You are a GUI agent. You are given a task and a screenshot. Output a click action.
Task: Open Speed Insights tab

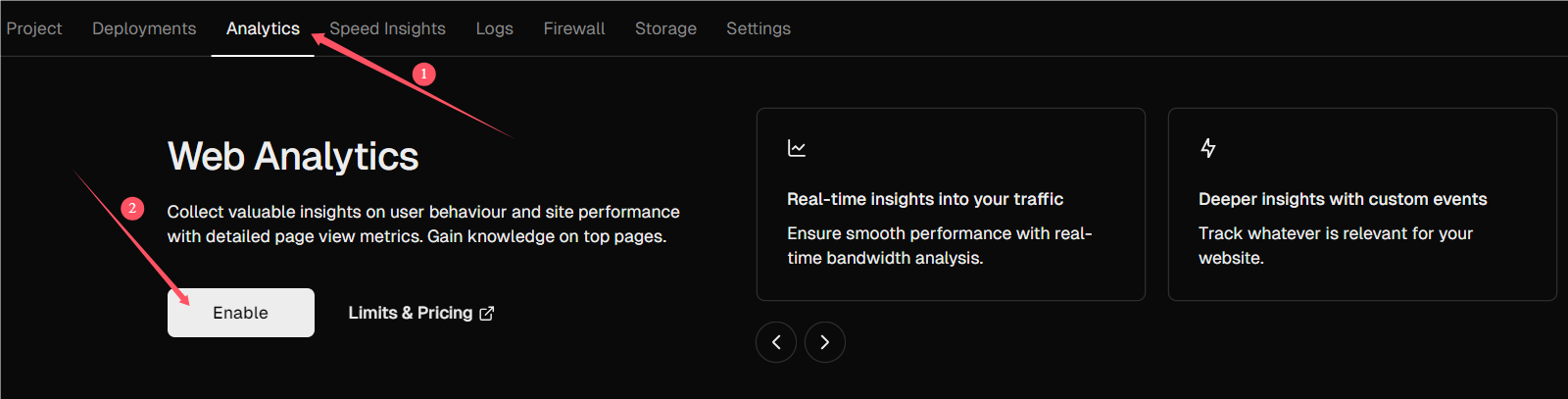coord(387,28)
